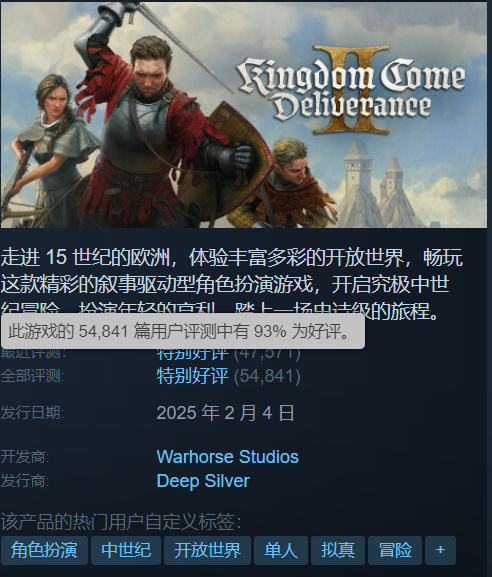Click 特别好评 next to 全部评测
The height and width of the screenshot is (577, 492).
pos(192,376)
